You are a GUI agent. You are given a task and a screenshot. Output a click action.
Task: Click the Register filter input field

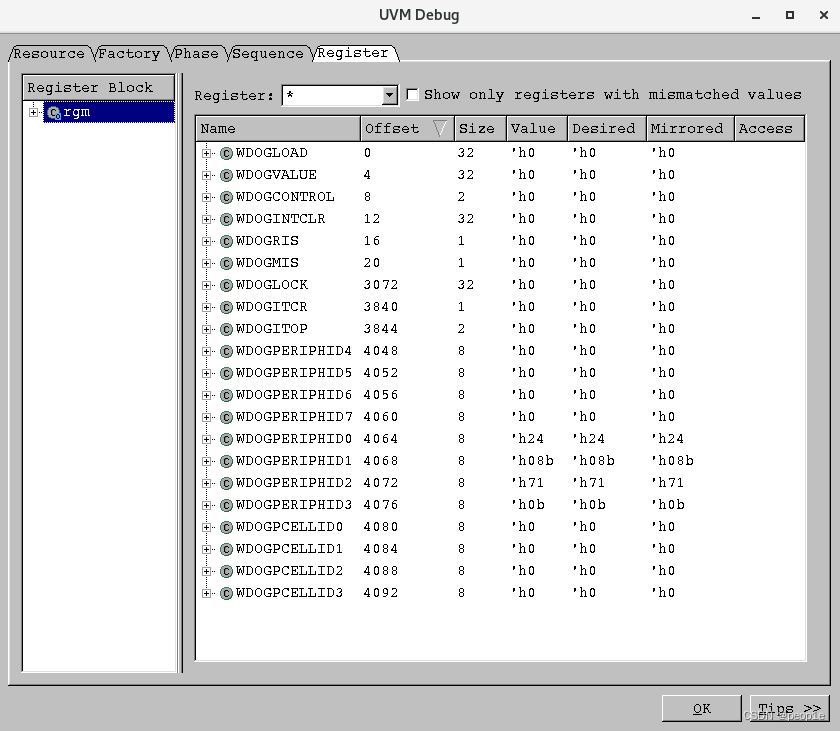coord(333,96)
